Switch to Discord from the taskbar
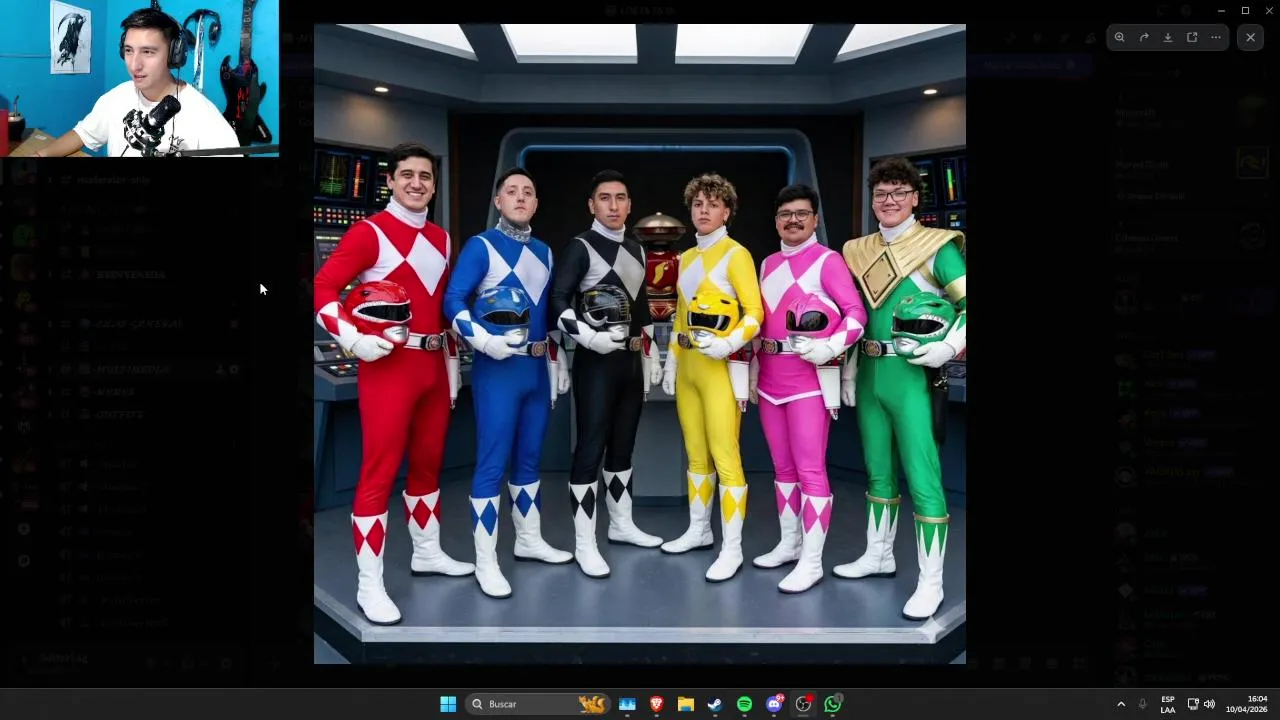The image size is (1280, 720). (x=774, y=704)
